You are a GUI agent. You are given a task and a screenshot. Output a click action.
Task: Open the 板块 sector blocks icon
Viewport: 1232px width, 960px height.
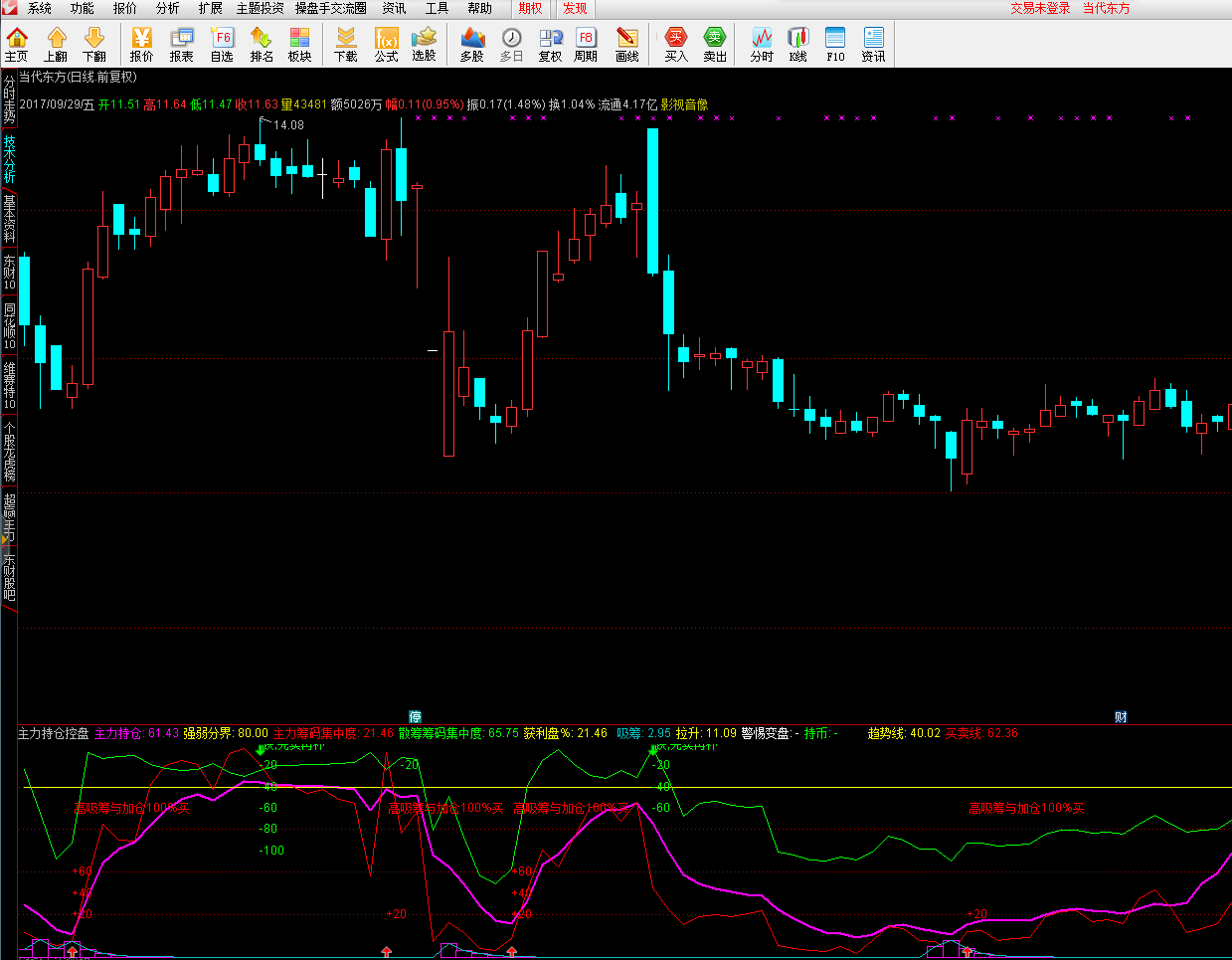point(299,44)
